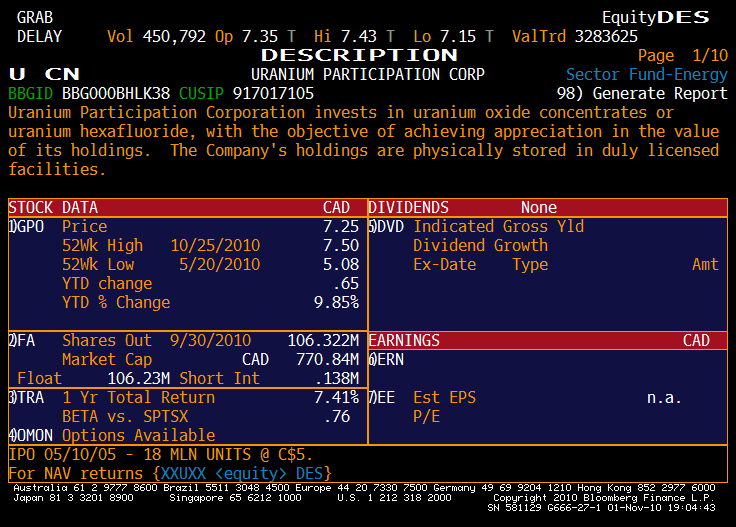Screen dimensions: 736x527
Task: Click the Dividend Growth label
Action: coord(480,245)
